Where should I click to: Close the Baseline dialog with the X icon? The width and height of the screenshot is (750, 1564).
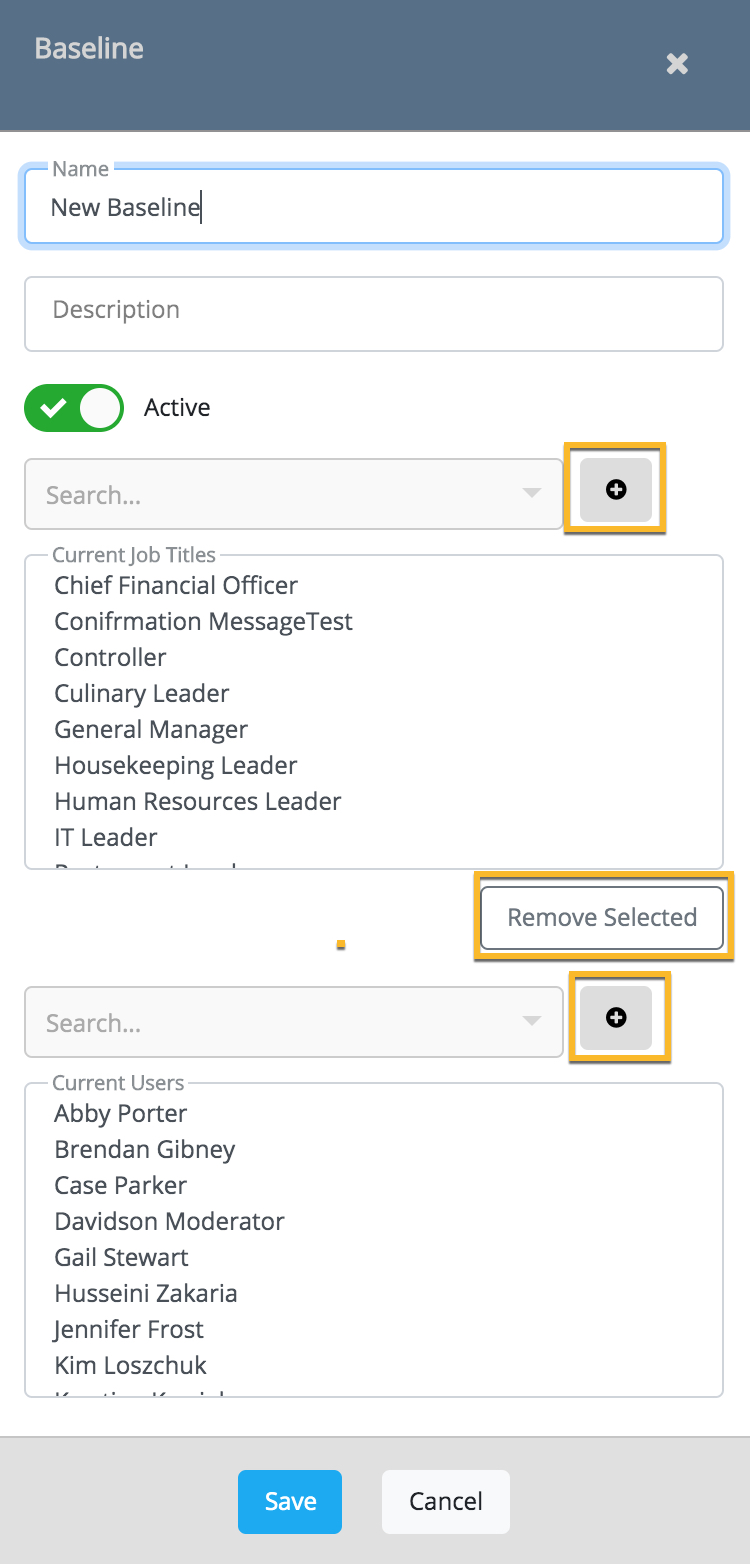tap(677, 64)
